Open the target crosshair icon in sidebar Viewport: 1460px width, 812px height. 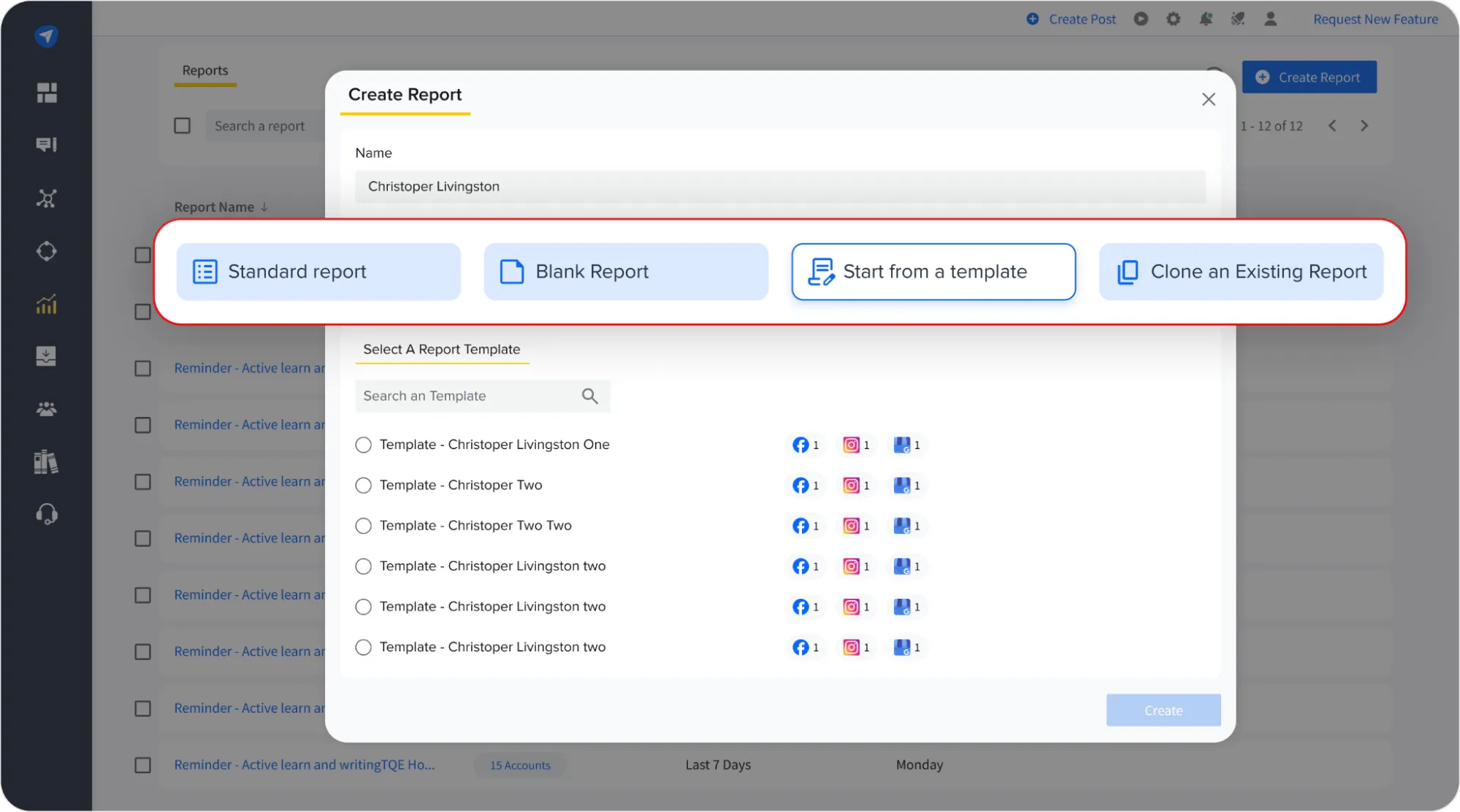pos(47,251)
